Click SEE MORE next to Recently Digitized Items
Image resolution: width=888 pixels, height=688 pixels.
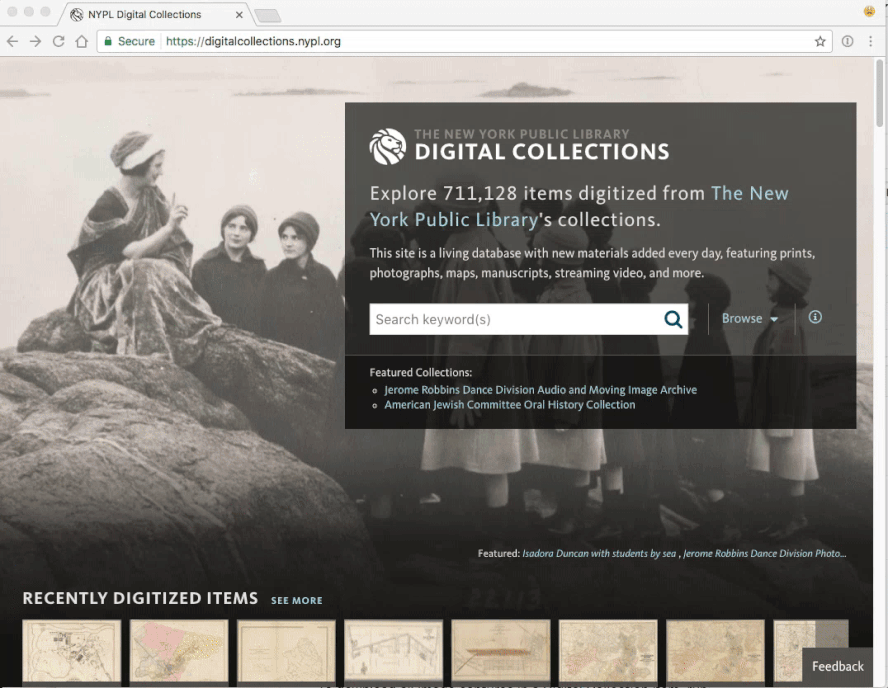point(297,600)
